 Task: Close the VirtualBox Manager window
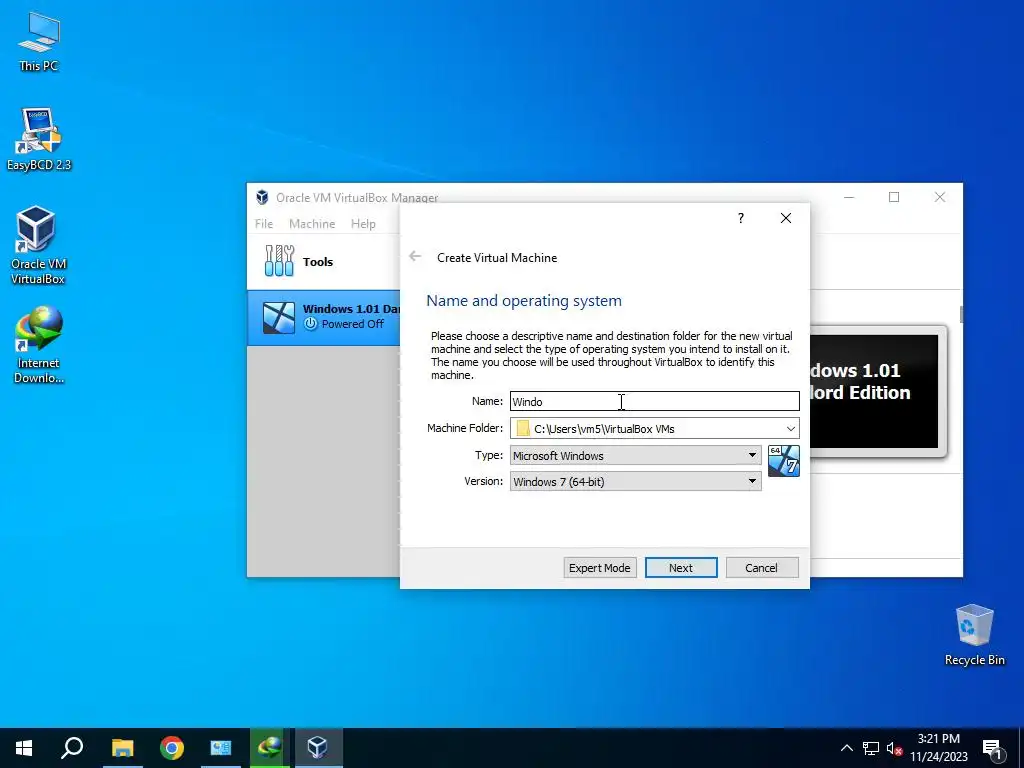pos(940,197)
